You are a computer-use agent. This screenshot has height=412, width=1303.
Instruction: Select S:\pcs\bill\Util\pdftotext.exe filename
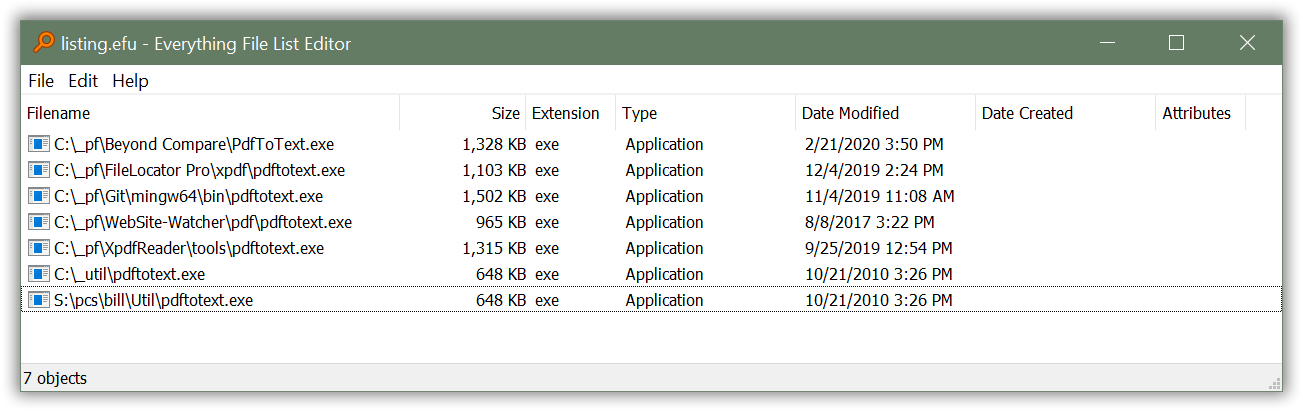tap(154, 300)
